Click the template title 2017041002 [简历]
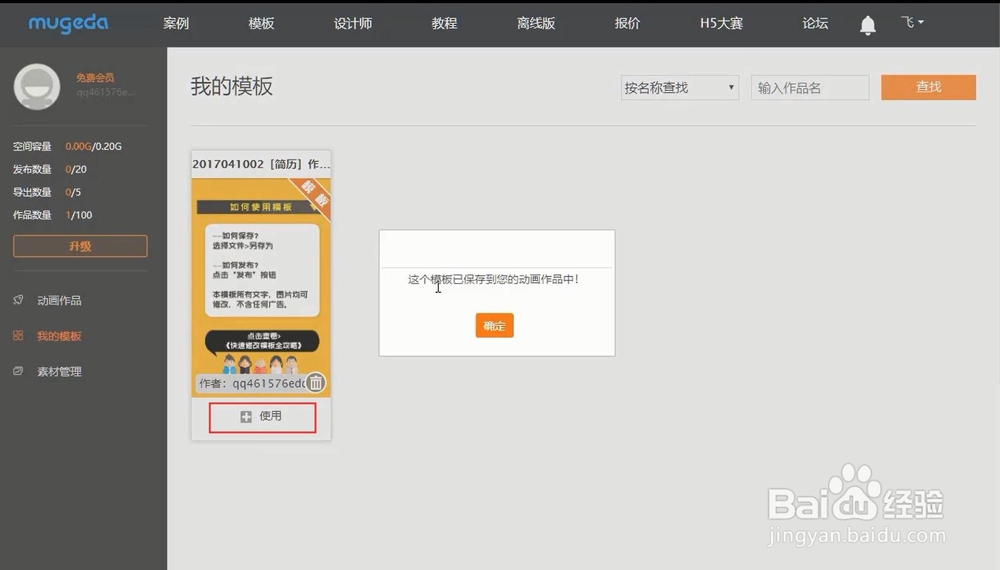 [261, 164]
